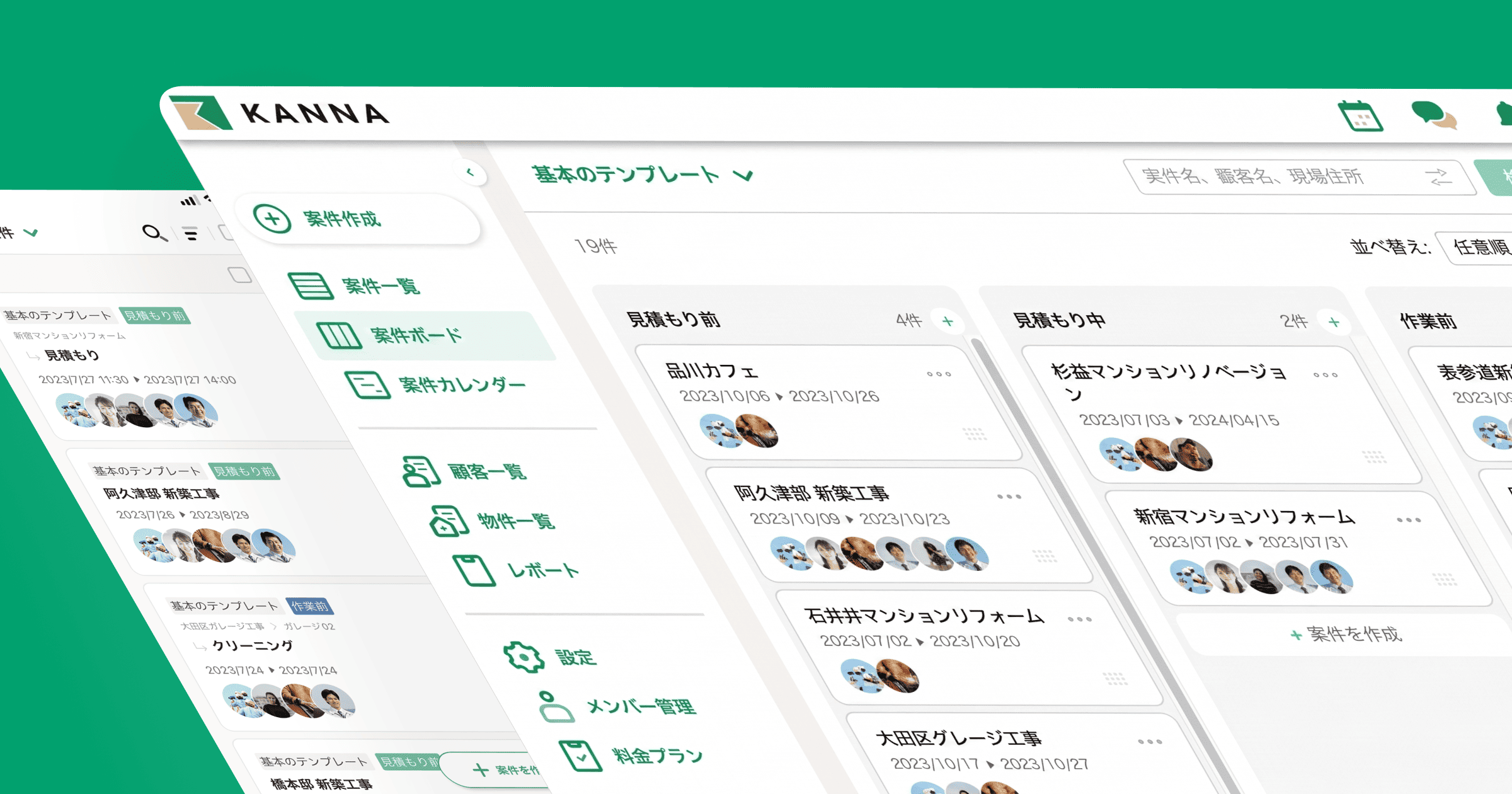Open 設定 menu item
This screenshot has height=794, width=1512.
(x=550, y=657)
